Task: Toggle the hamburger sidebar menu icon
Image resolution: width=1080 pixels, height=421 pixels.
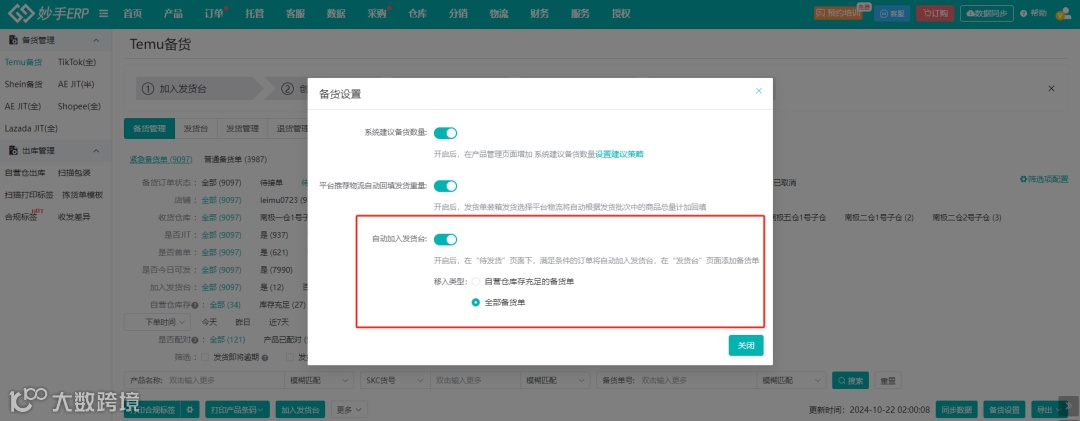Action: pos(103,13)
